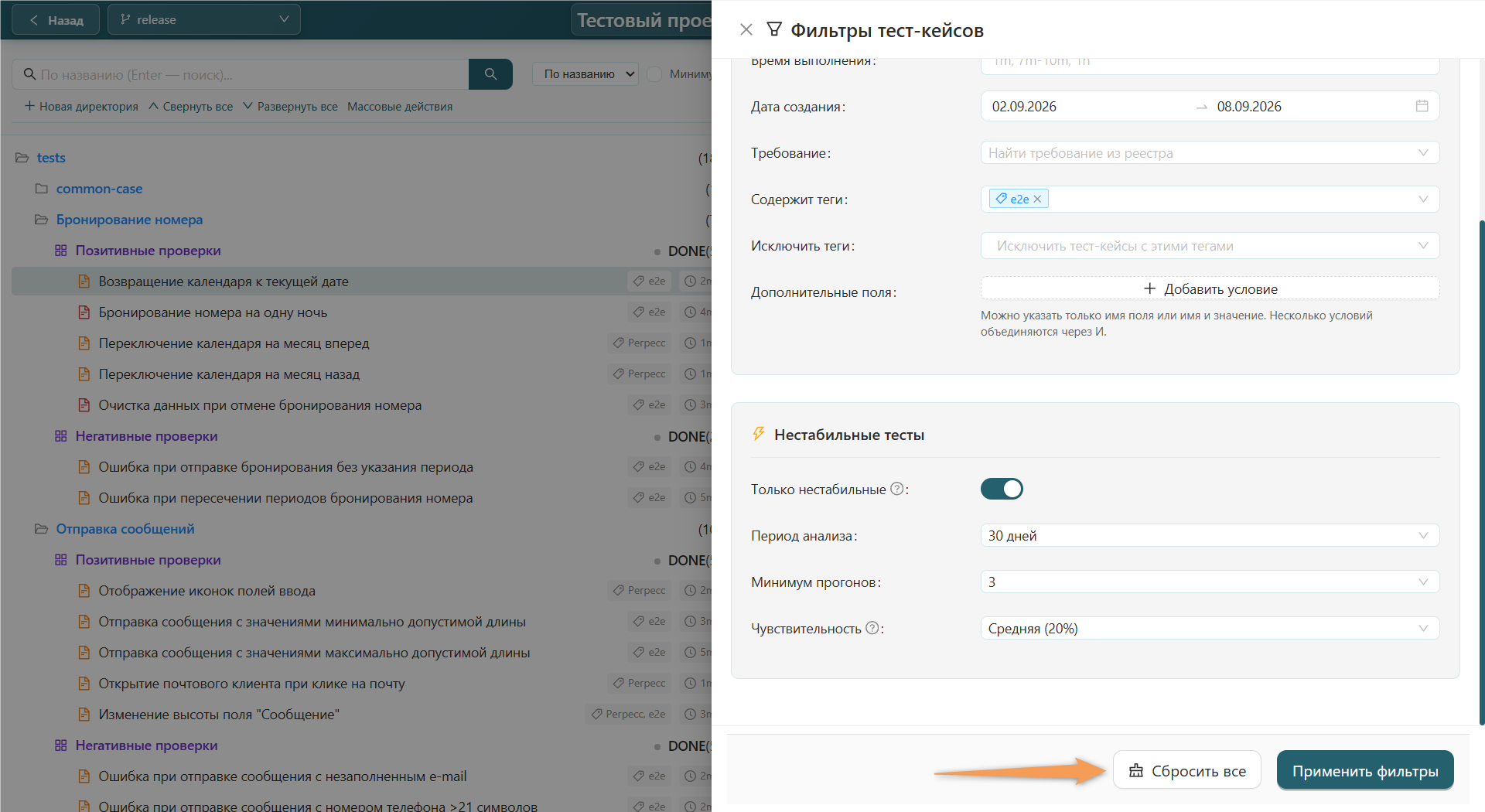Click the file icon for Очистка данных при отмене
The height and width of the screenshot is (812, 1485).
point(84,405)
